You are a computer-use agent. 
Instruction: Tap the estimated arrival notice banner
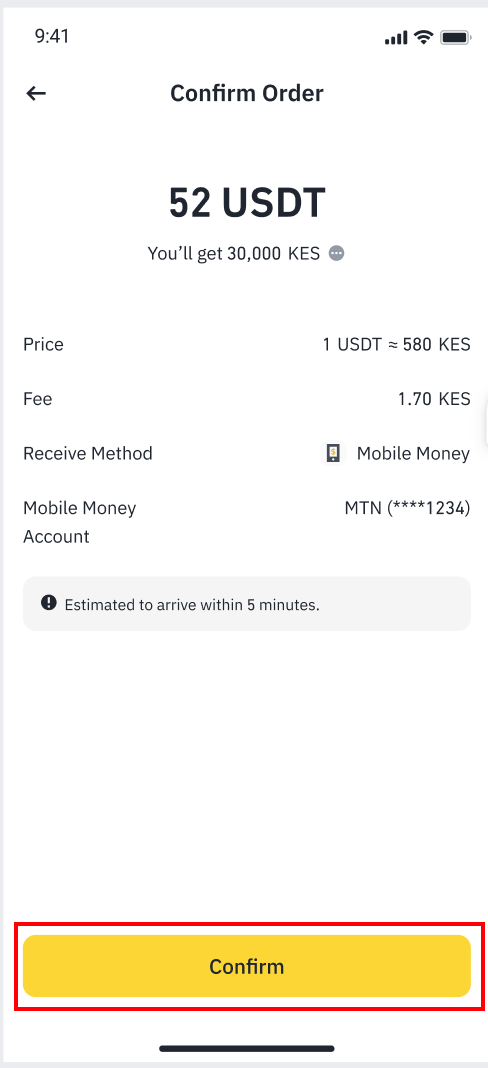click(x=247, y=603)
